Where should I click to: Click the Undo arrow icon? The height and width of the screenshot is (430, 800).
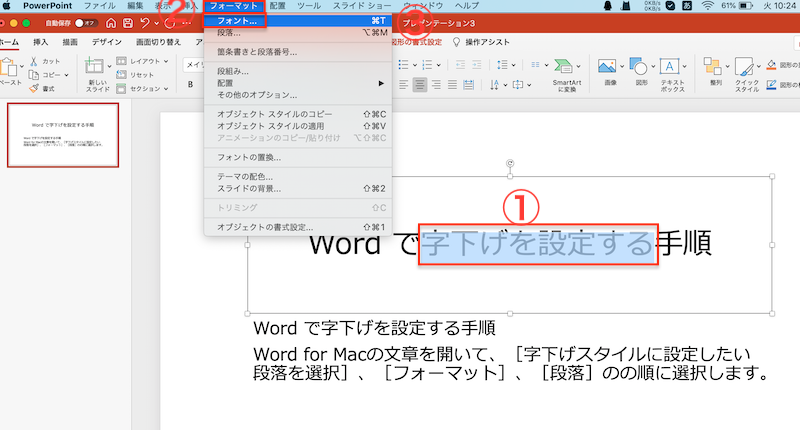click(x=145, y=23)
